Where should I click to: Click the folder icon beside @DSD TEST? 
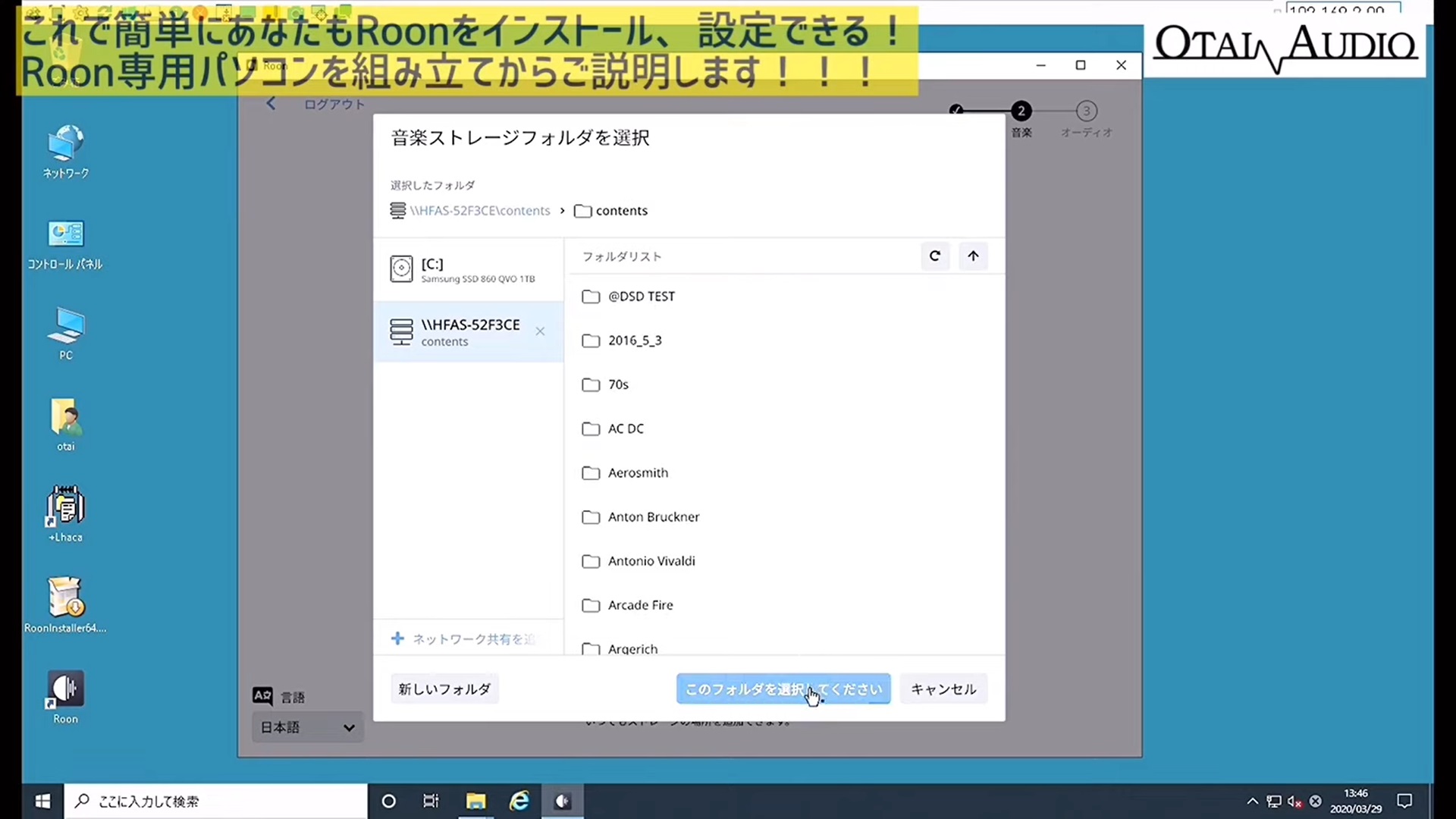pyautogui.click(x=591, y=297)
